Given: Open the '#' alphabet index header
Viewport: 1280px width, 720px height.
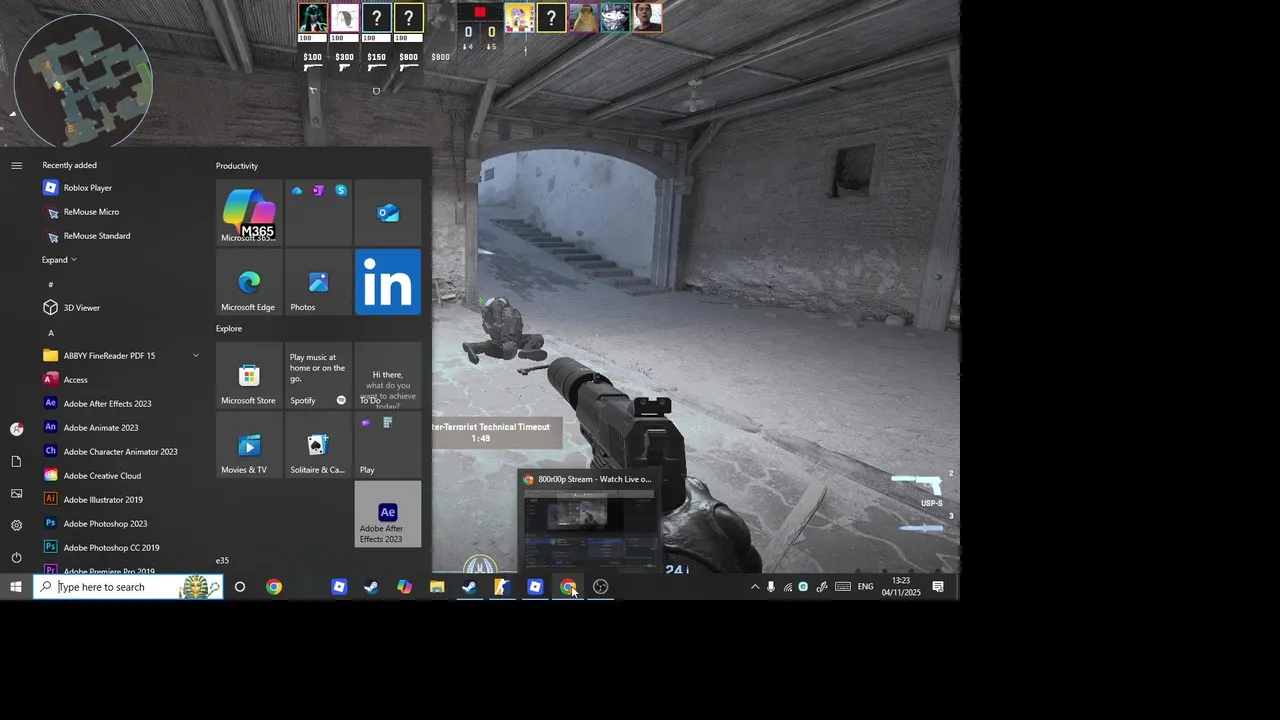Looking at the screenshot, I should tap(51, 285).
